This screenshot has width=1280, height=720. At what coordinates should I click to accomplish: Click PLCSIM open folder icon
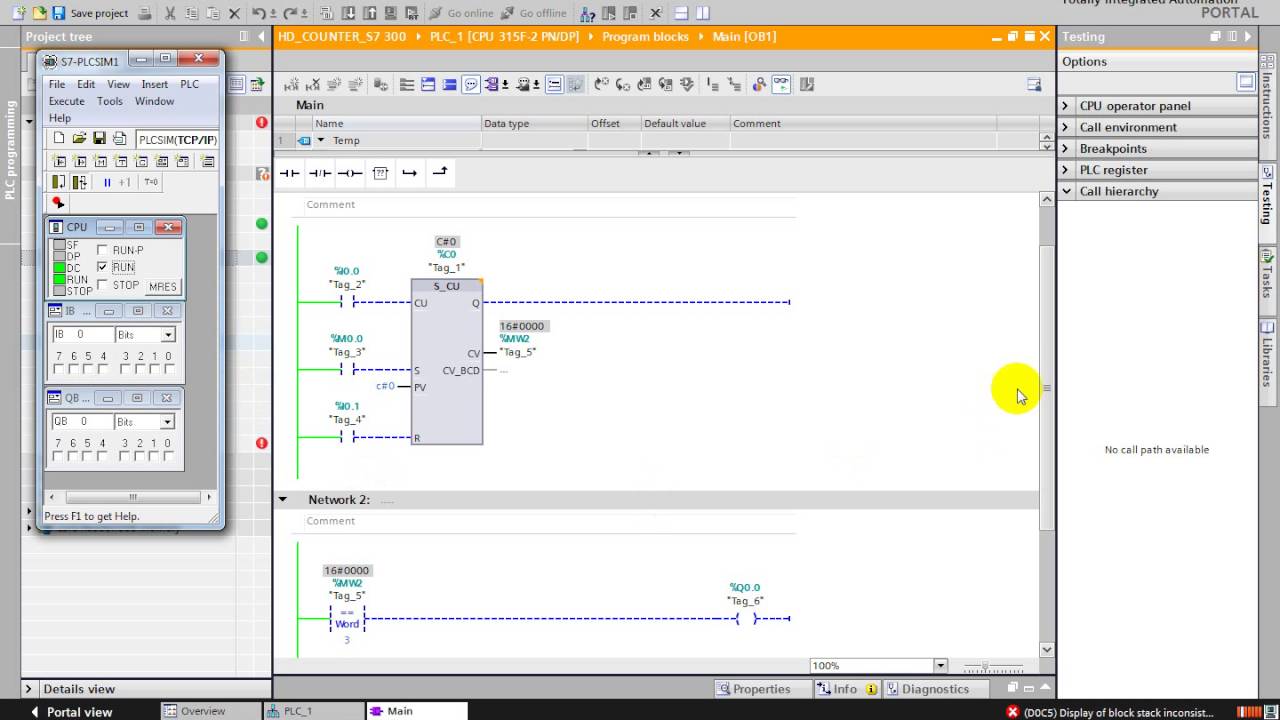tap(79, 138)
